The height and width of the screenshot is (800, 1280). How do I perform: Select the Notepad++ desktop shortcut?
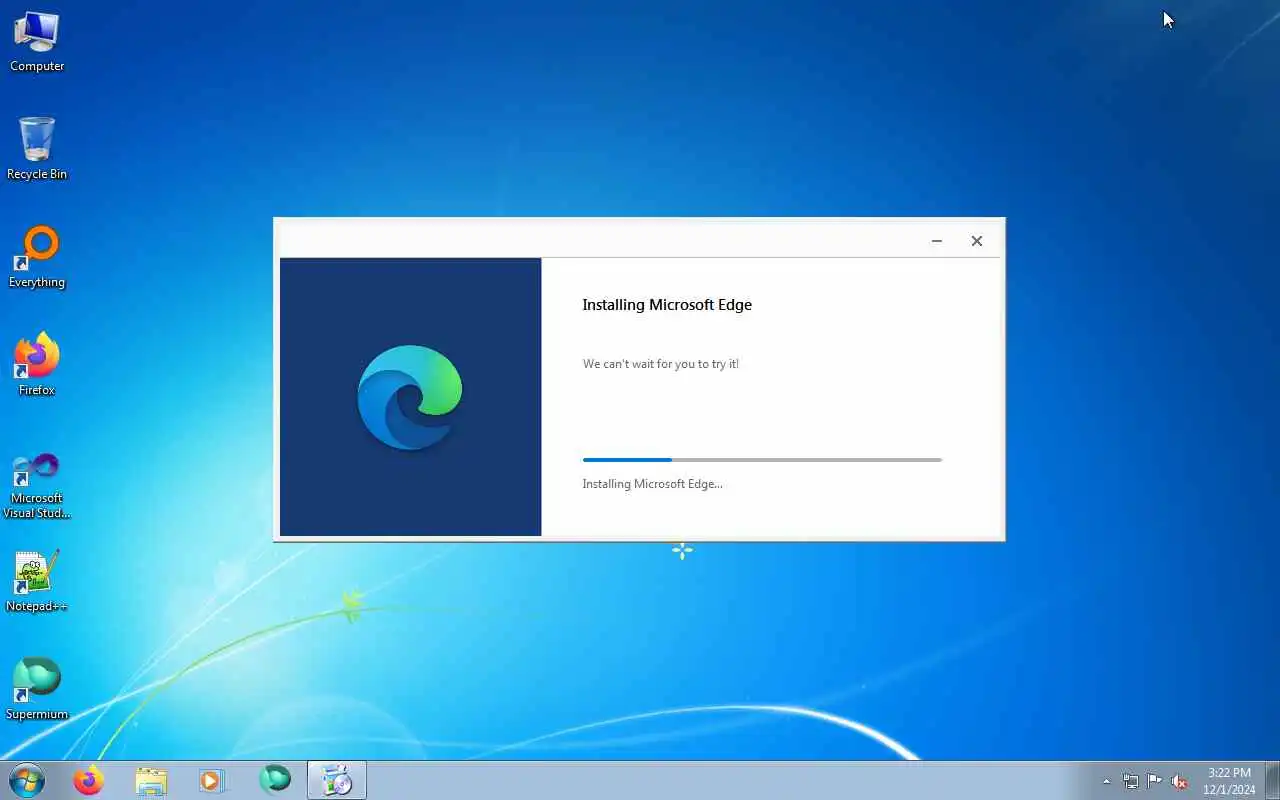(x=37, y=581)
